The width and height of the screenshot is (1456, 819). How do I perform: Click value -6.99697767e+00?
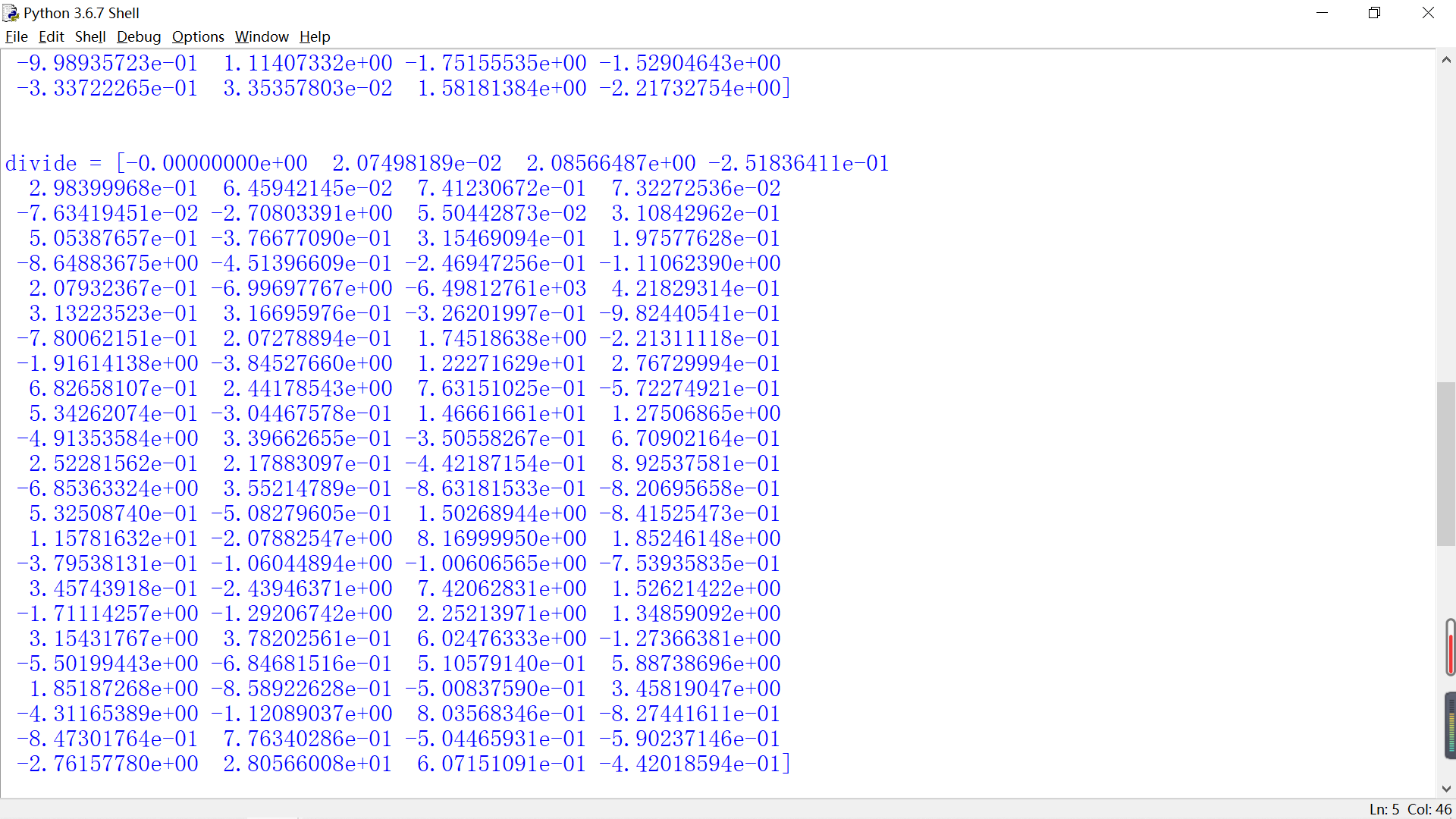point(302,288)
